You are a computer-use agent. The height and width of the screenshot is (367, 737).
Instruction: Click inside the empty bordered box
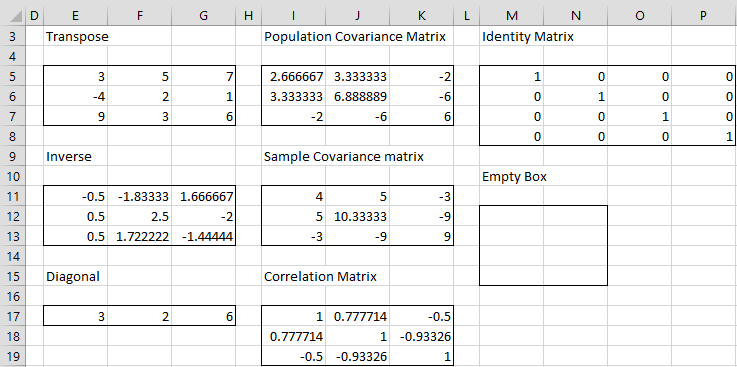543,245
